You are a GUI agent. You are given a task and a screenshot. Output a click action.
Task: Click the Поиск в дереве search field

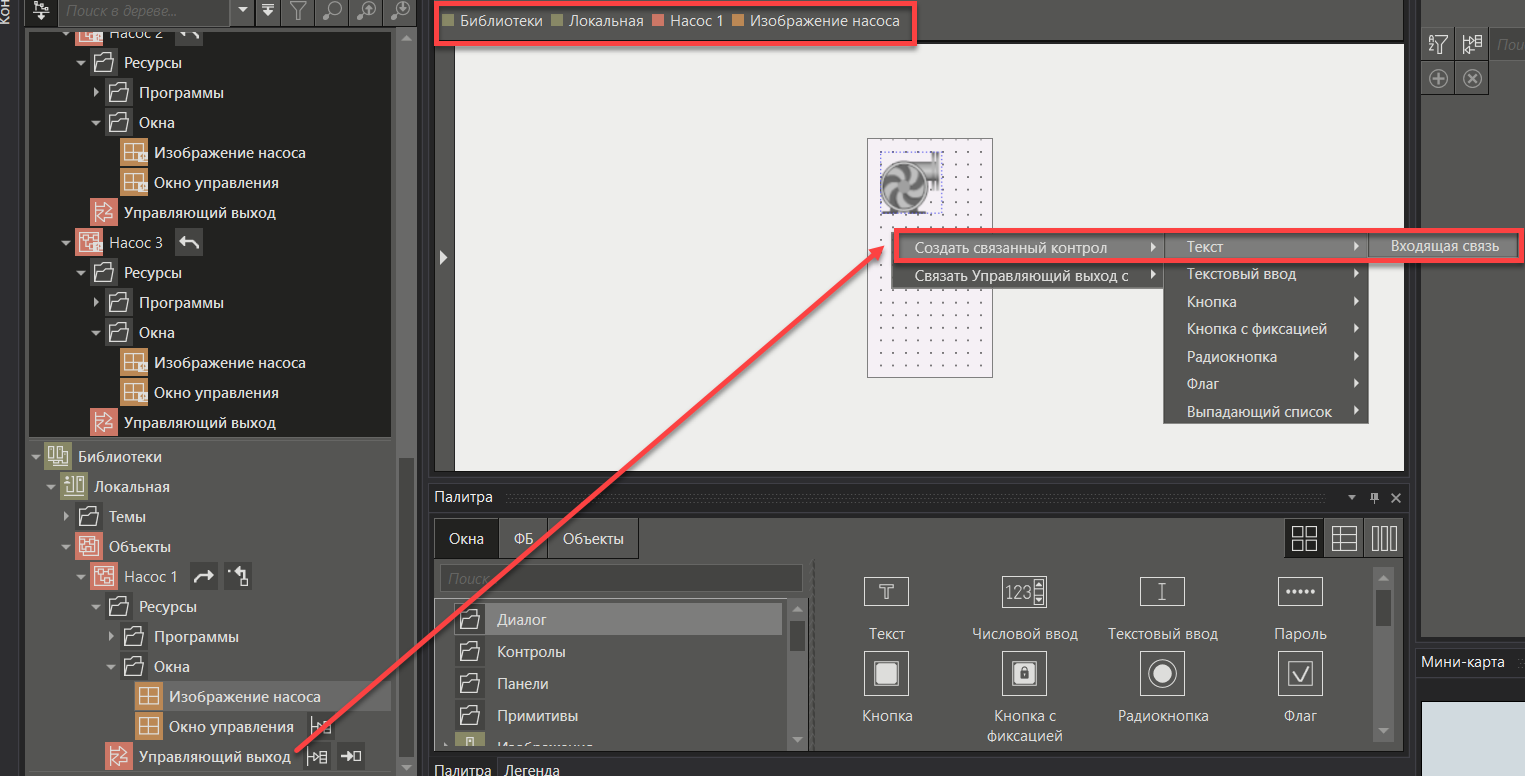(144, 12)
